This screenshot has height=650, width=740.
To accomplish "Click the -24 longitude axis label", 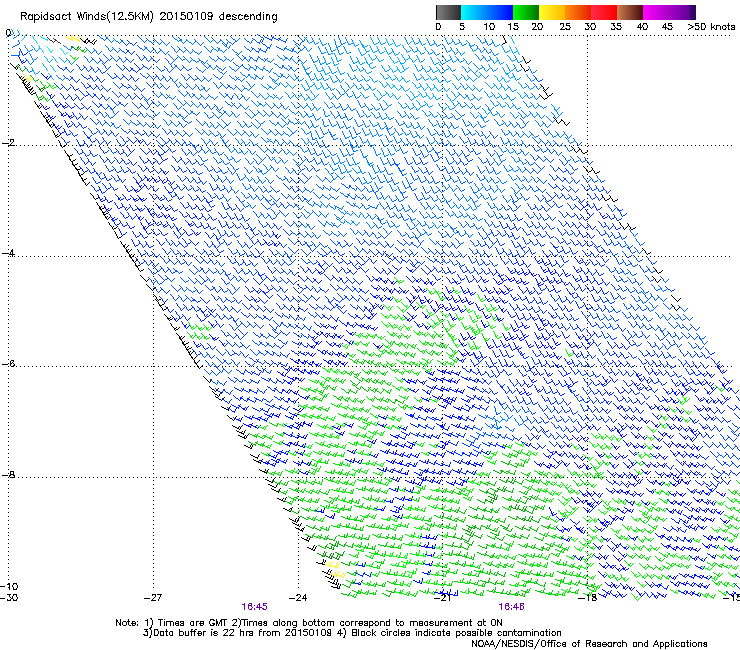I will [x=298, y=598].
